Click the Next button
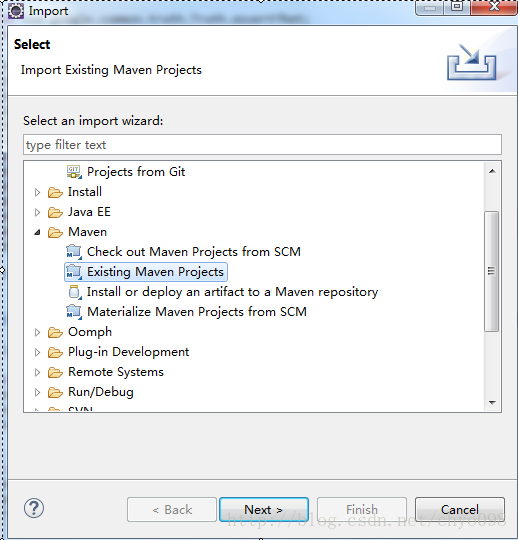This screenshot has height=540, width=518. [x=264, y=509]
